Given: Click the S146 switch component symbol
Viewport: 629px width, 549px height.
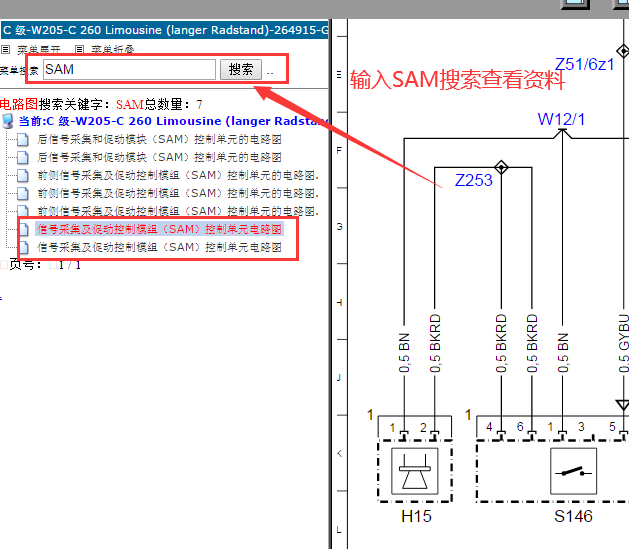Looking at the screenshot, I should [x=573, y=471].
